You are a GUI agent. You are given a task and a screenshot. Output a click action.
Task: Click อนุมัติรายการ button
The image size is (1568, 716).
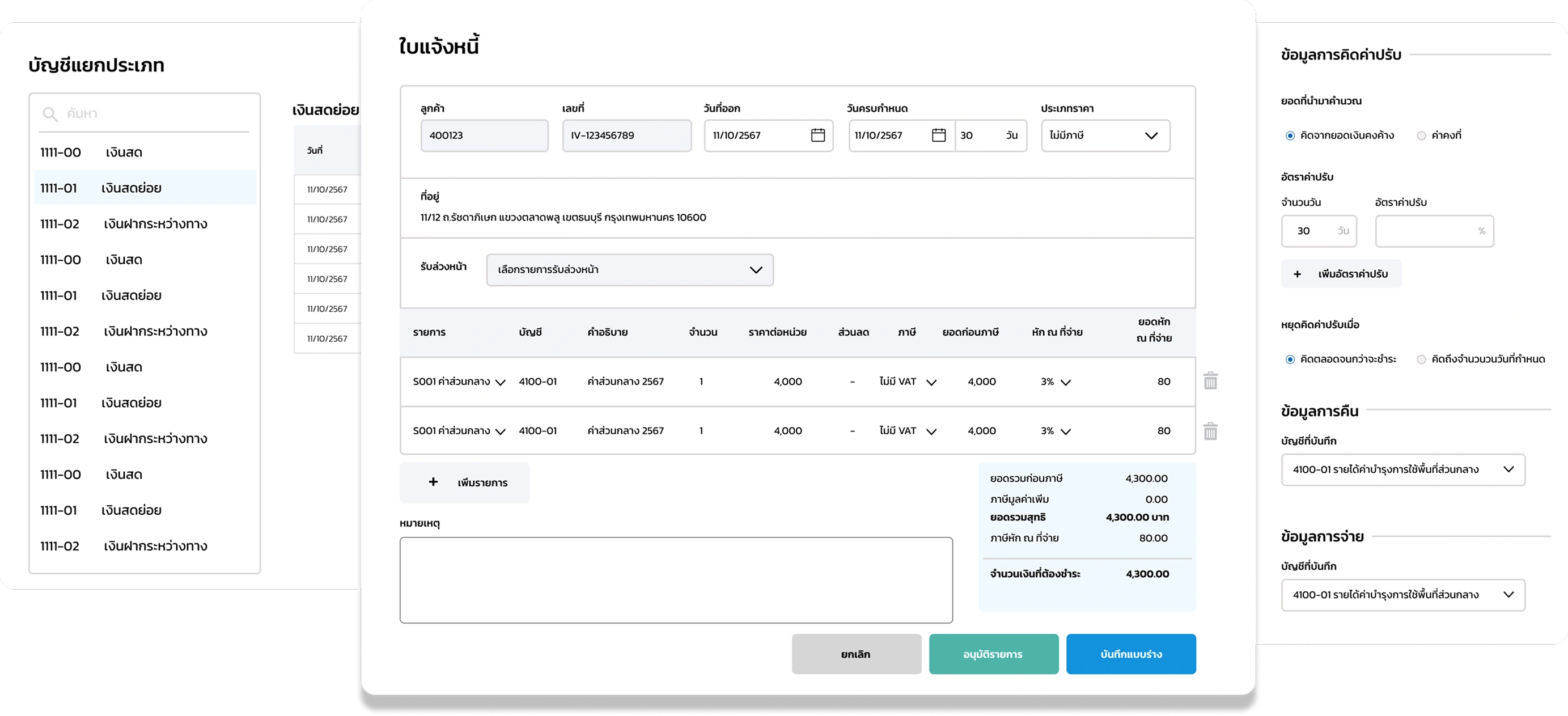(x=993, y=654)
